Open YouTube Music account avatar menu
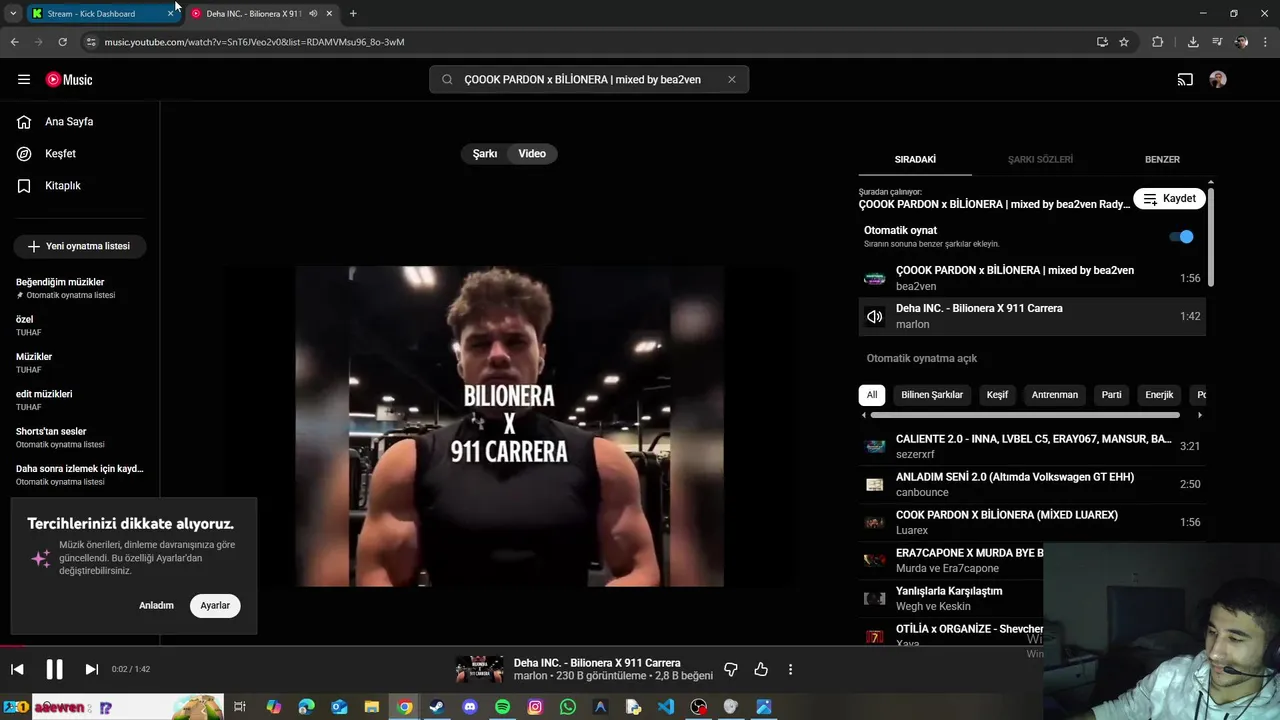 click(x=1218, y=80)
